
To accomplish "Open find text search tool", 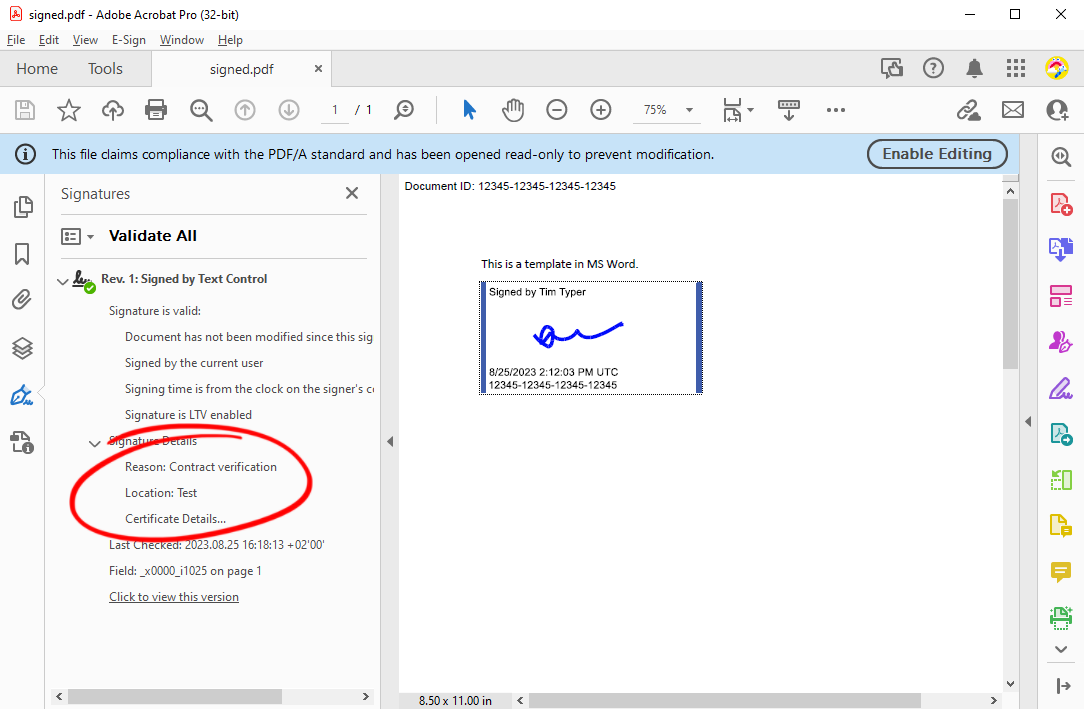I will pyautogui.click(x=201, y=110).
